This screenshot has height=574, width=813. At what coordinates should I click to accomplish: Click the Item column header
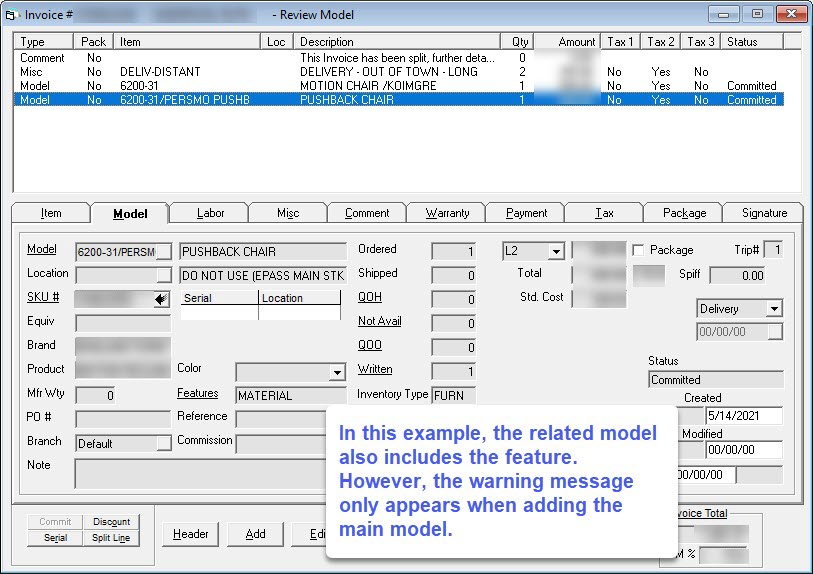point(188,41)
